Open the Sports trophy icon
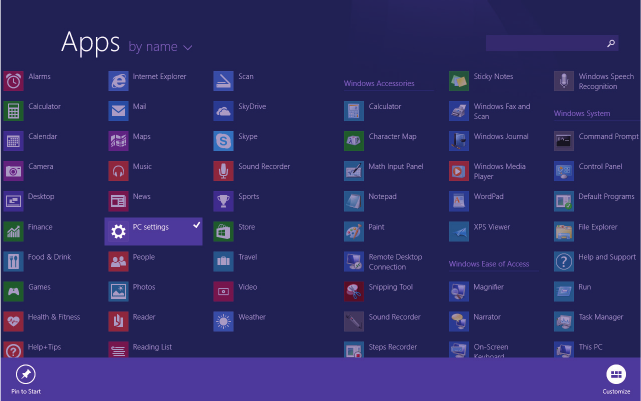Viewport: 641px width, 401px height. [223, 201]
